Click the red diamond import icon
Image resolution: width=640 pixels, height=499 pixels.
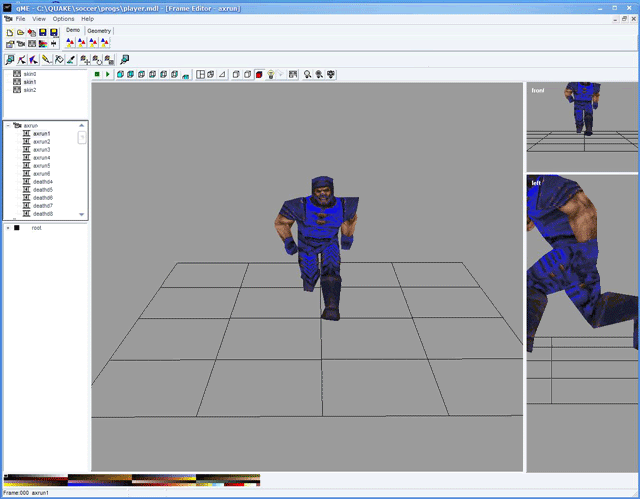click(x=31, y=33)
